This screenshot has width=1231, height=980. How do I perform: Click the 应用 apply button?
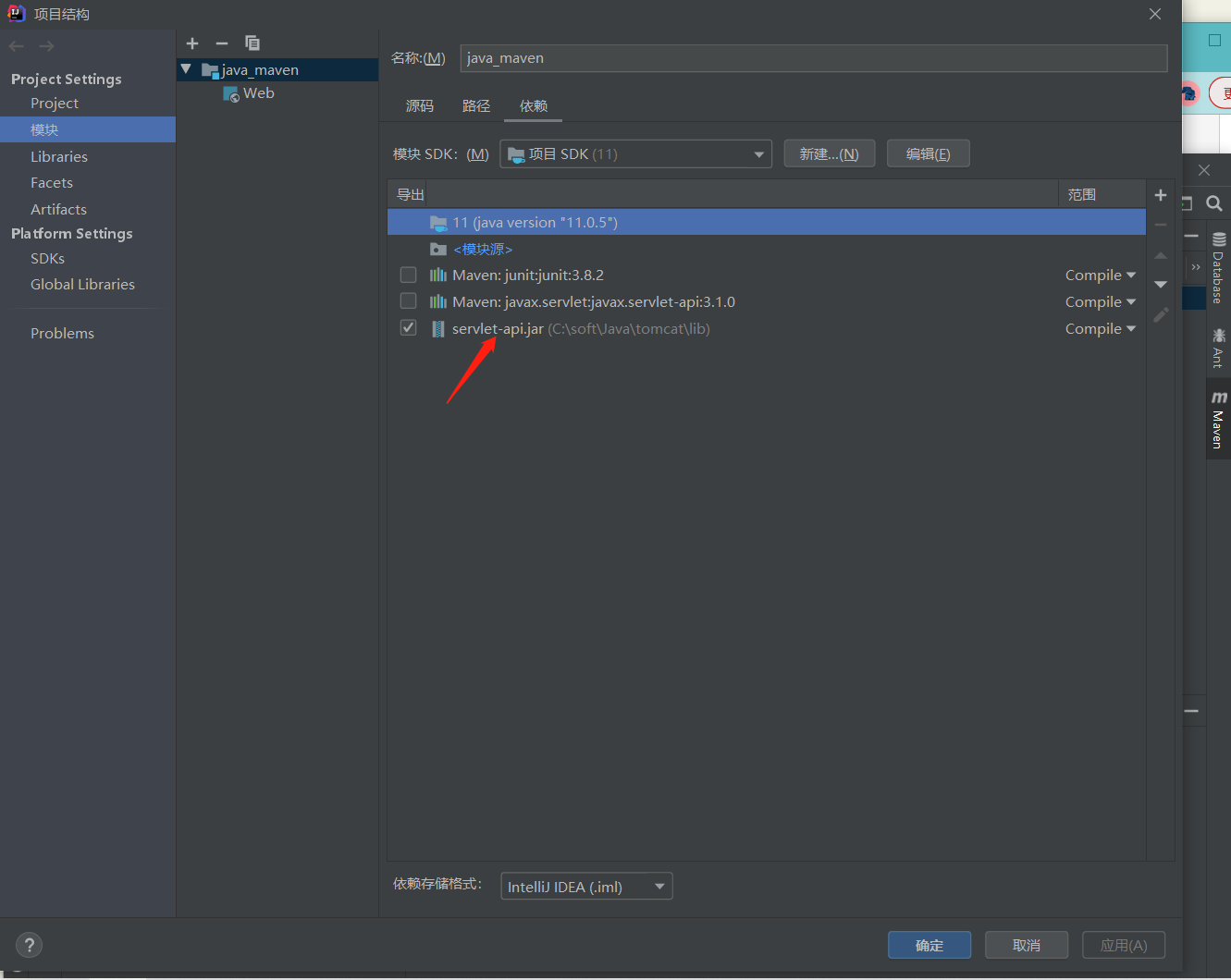pyautogui.click(x=1124, y=945)
